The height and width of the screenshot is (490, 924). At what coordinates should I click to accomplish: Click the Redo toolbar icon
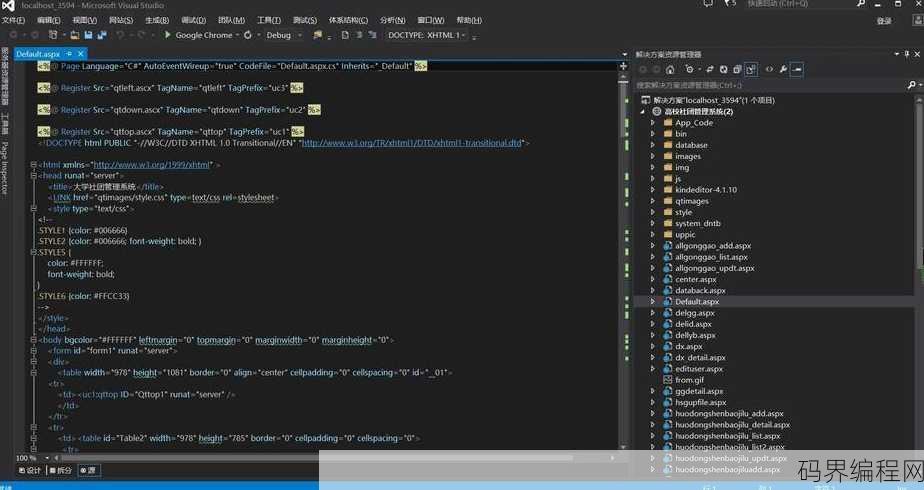tap(141, 35)
